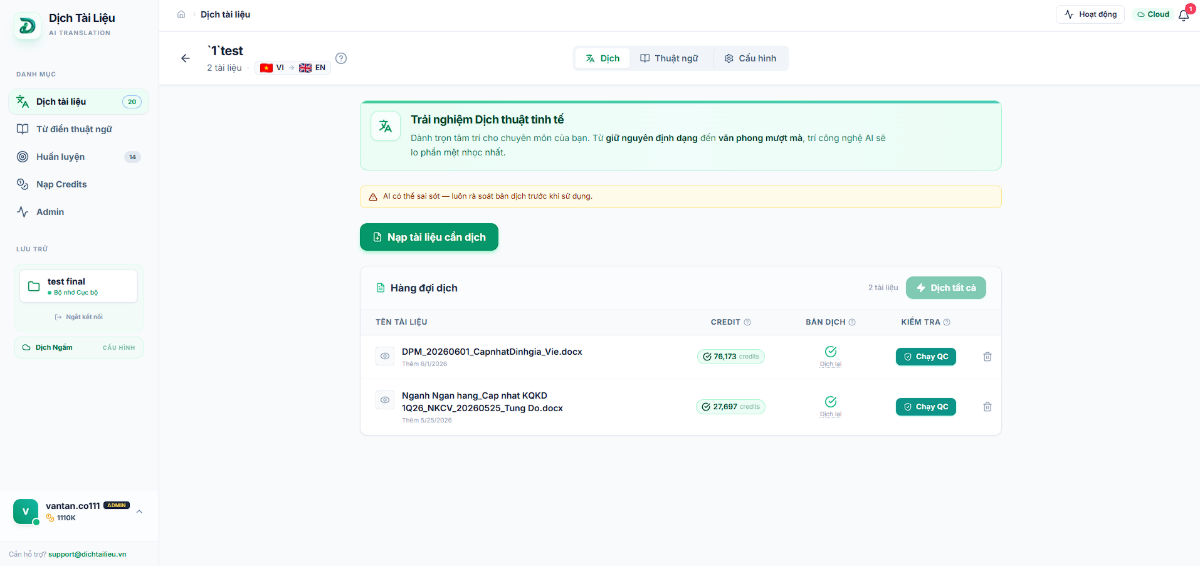Viewport: 1200px width, 566px height.
Task: Go to home via breadcrumb house icon
Action: pyautogui.click(x=181, y=14)
